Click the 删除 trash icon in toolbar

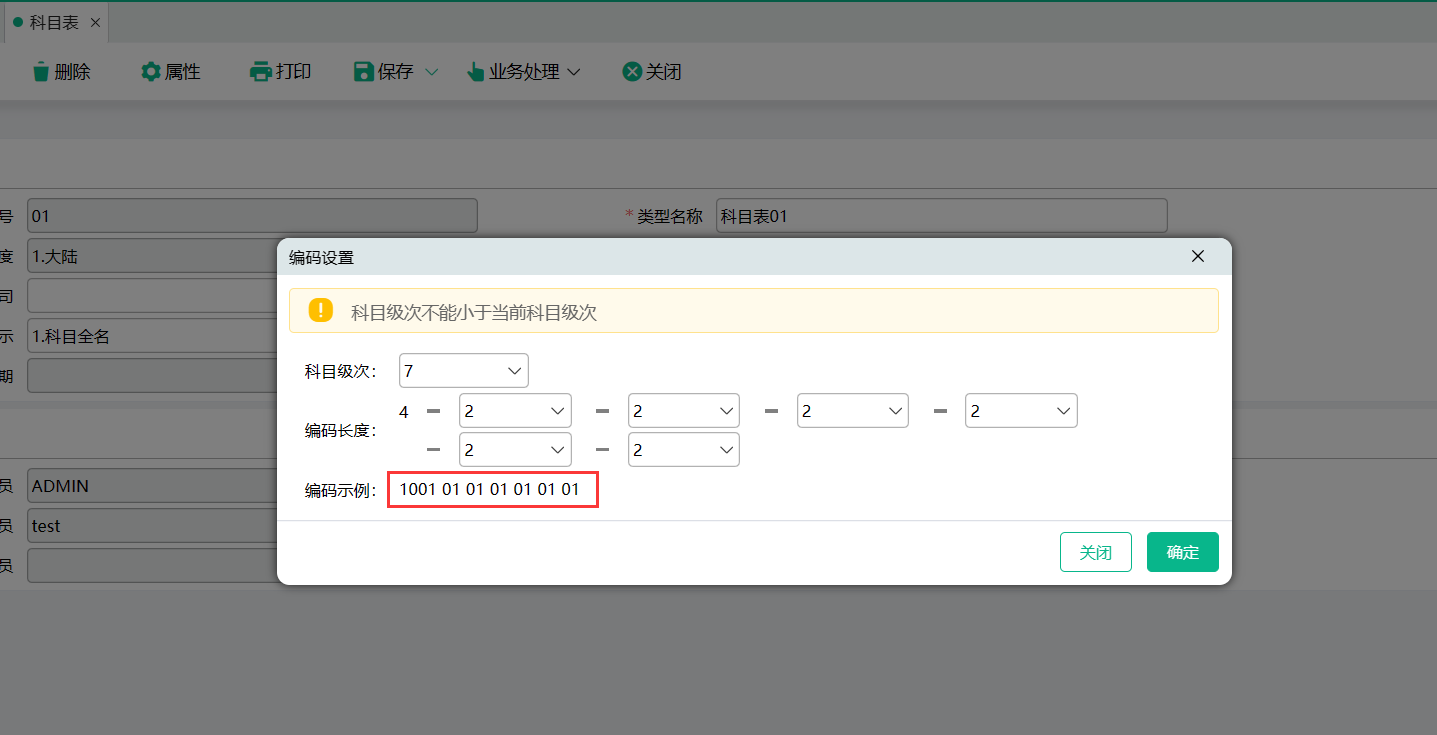(x=41, y=72)
